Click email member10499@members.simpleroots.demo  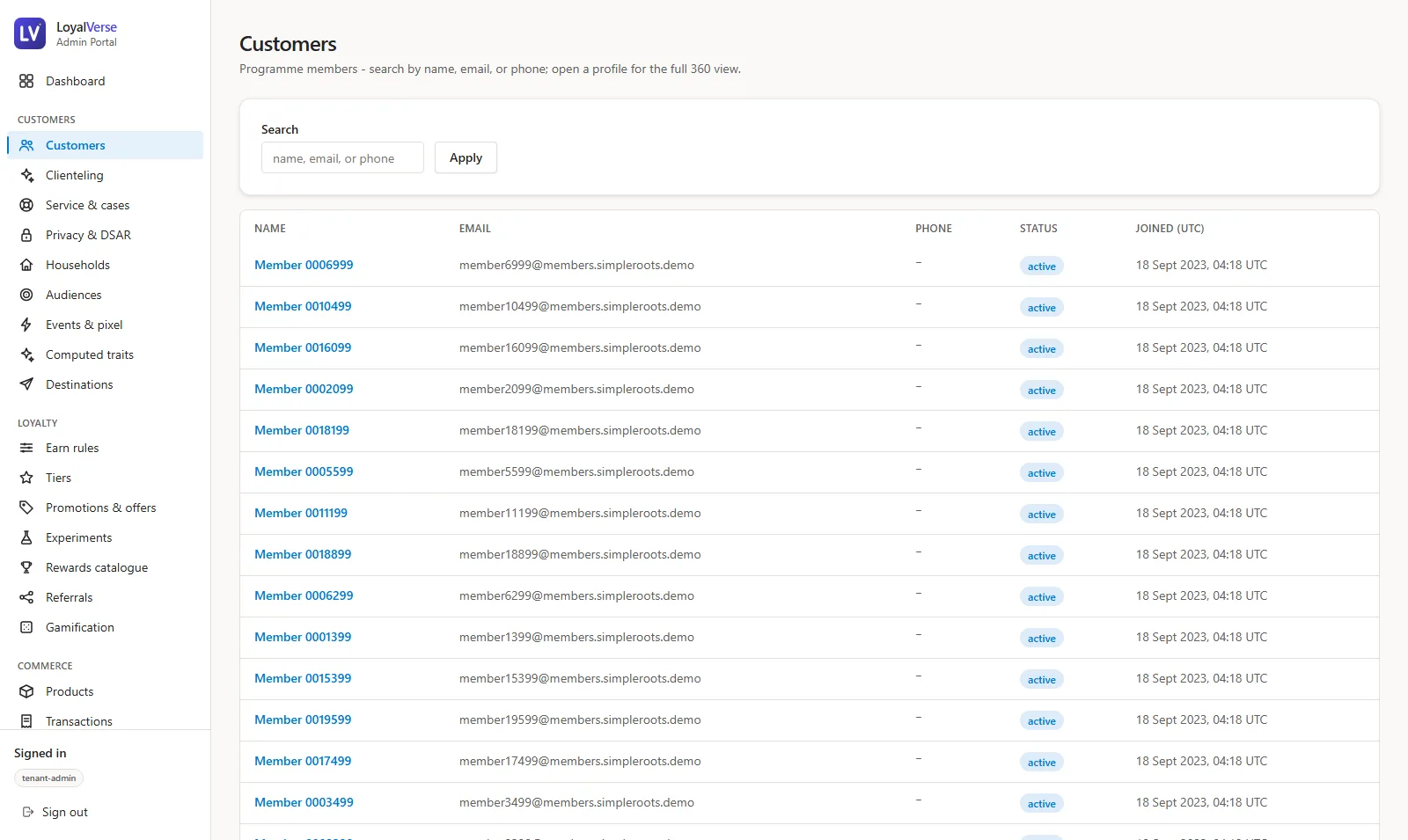[580, 306]
